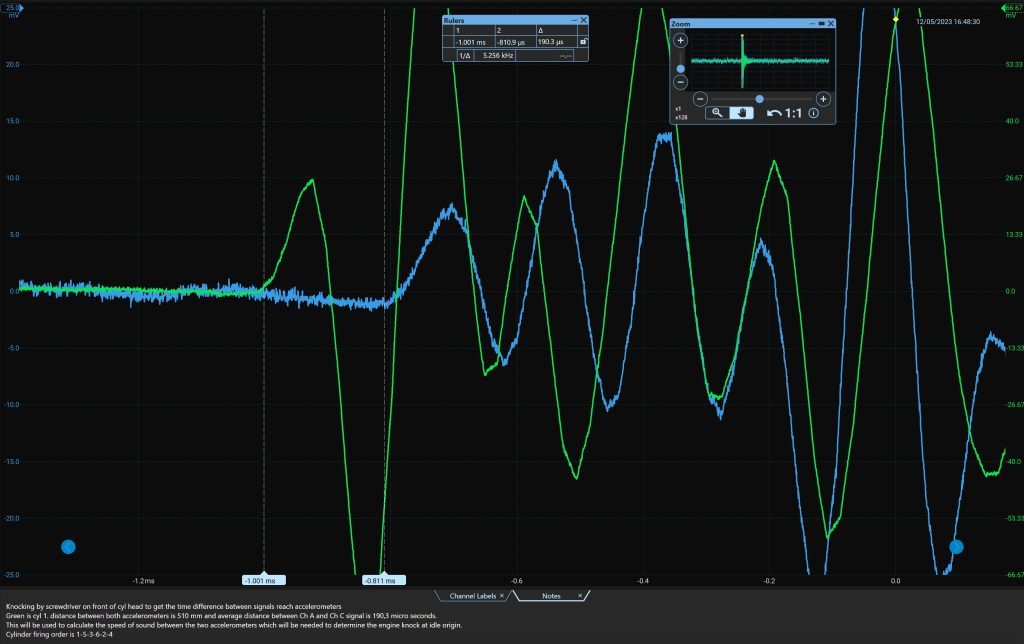Viewport: 1024px width, 644px height.
Task: Minimize the Rulers panel
Action: coord(574,20)
